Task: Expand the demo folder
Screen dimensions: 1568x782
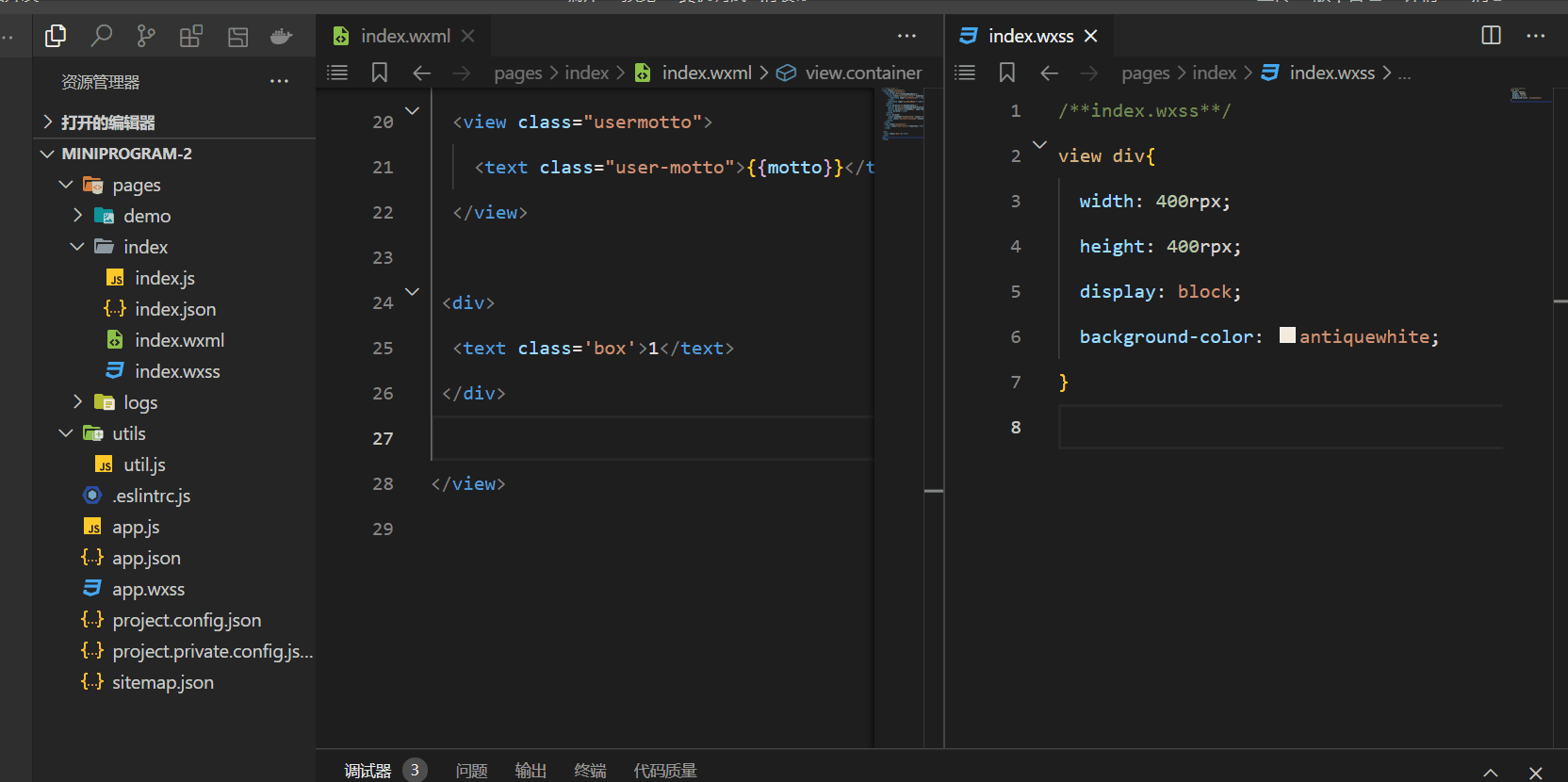Action: click(78, 216)
